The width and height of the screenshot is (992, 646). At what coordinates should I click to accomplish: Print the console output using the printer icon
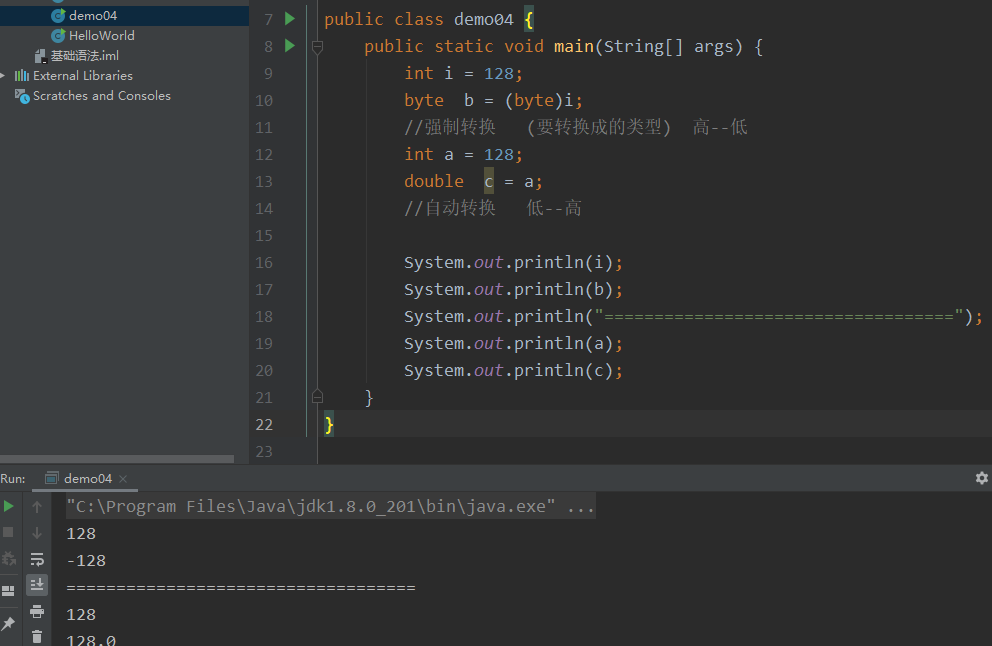click(x=37, y=611)
